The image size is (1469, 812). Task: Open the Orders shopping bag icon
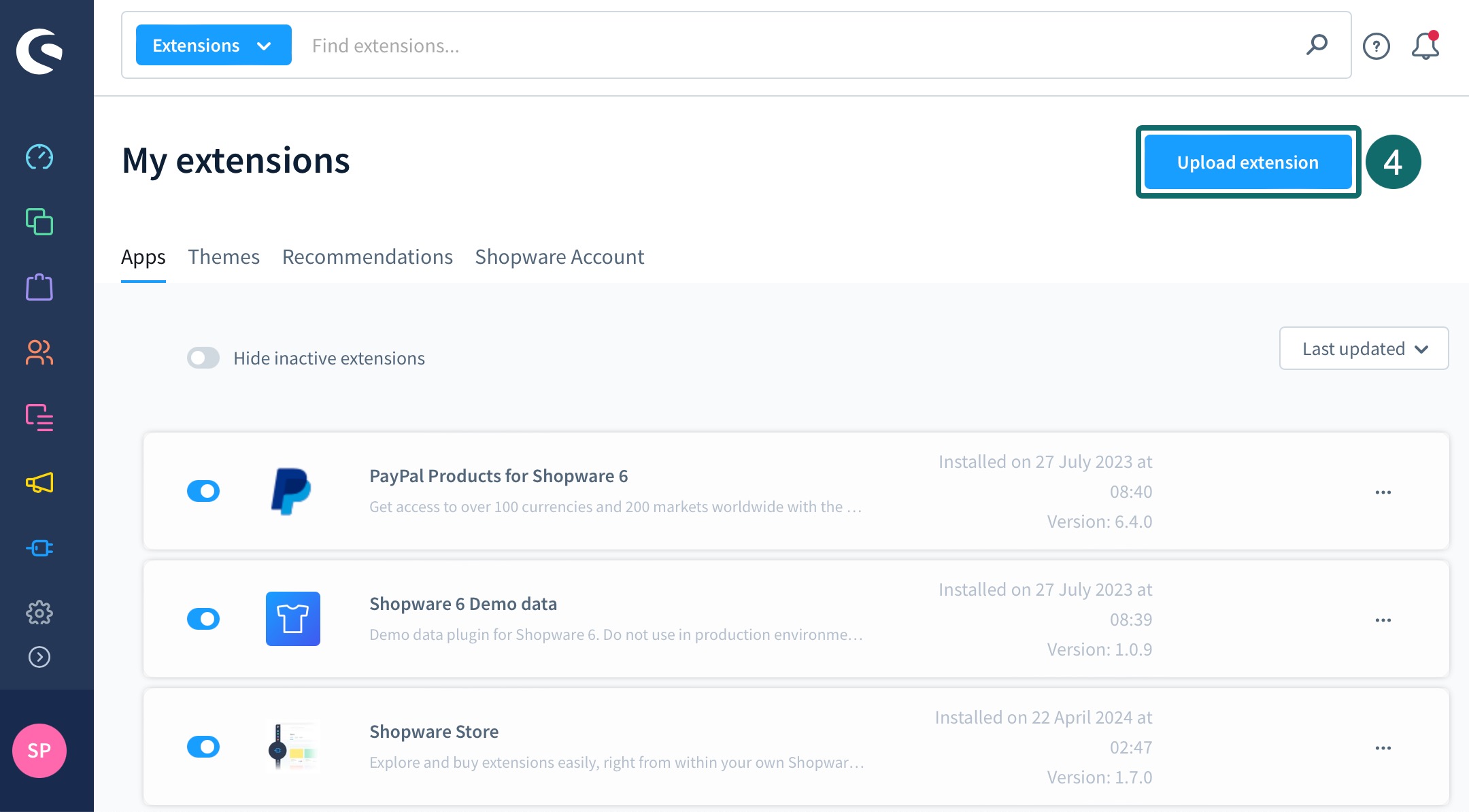click(x=39, y=287)
